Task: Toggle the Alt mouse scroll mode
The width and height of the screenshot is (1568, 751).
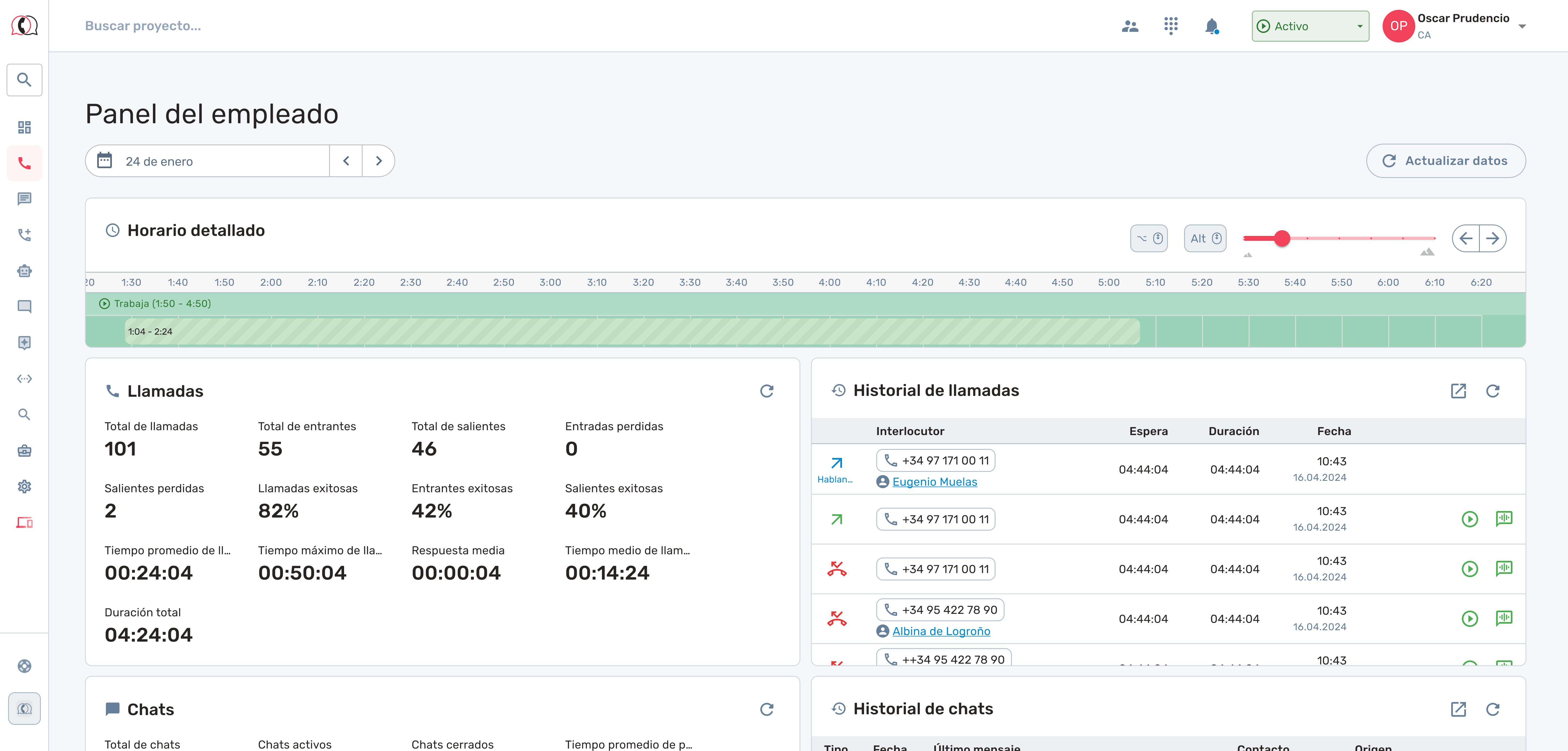Action: coord(1205,239)
